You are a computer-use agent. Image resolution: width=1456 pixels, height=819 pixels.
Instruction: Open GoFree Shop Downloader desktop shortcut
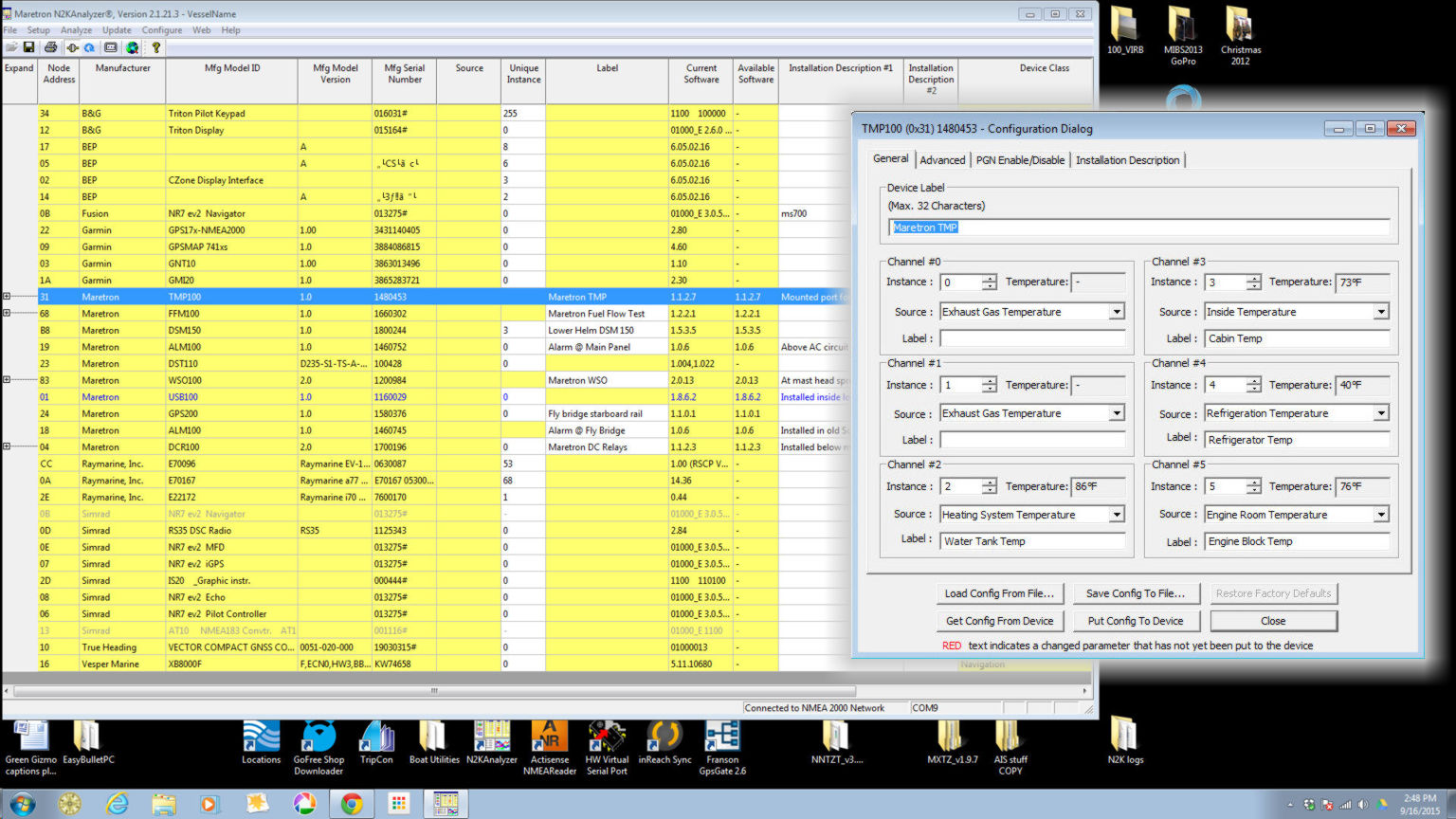pos(318,747)
